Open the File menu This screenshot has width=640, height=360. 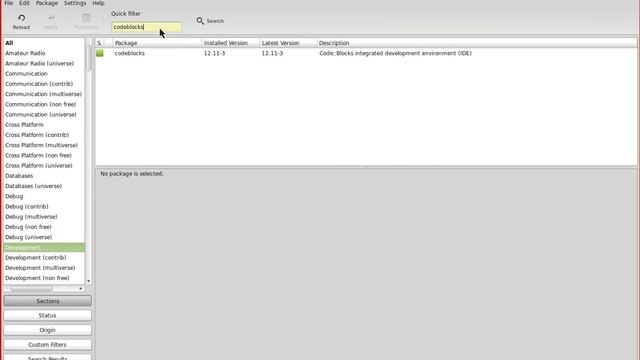click(9, 3)
